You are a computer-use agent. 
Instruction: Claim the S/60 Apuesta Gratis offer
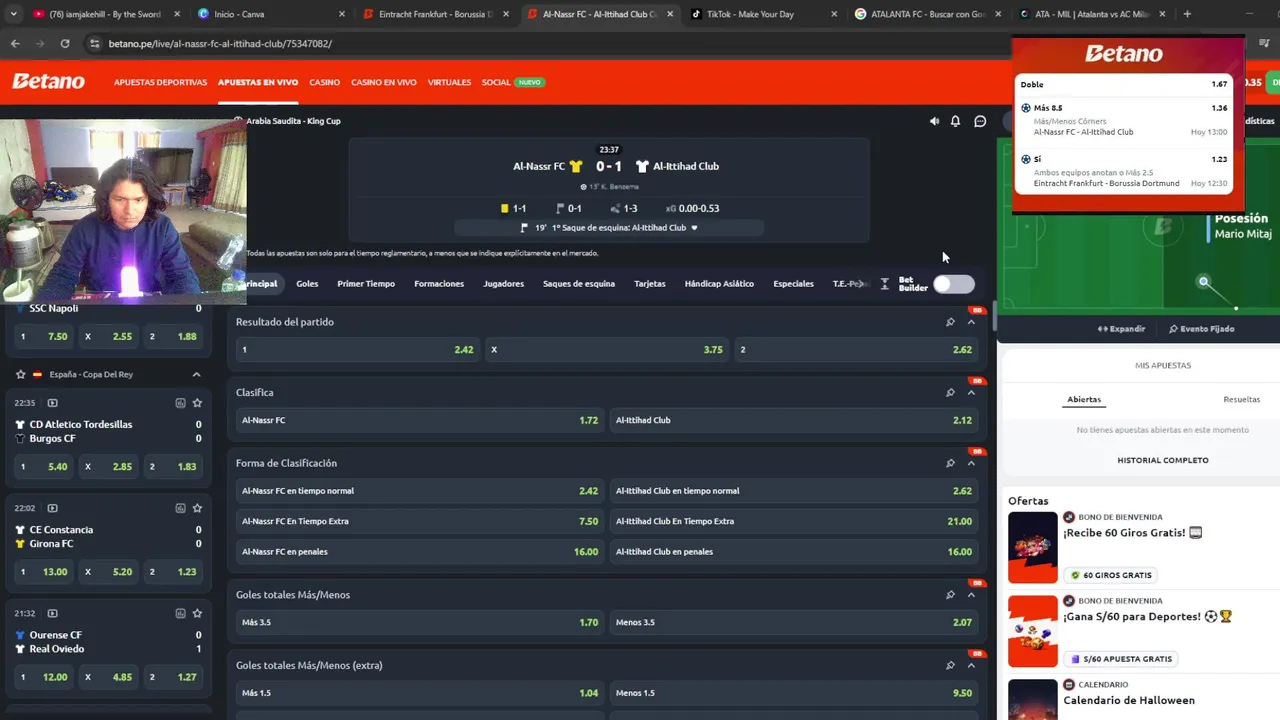pyautogui.click(x=1120, y=659)
